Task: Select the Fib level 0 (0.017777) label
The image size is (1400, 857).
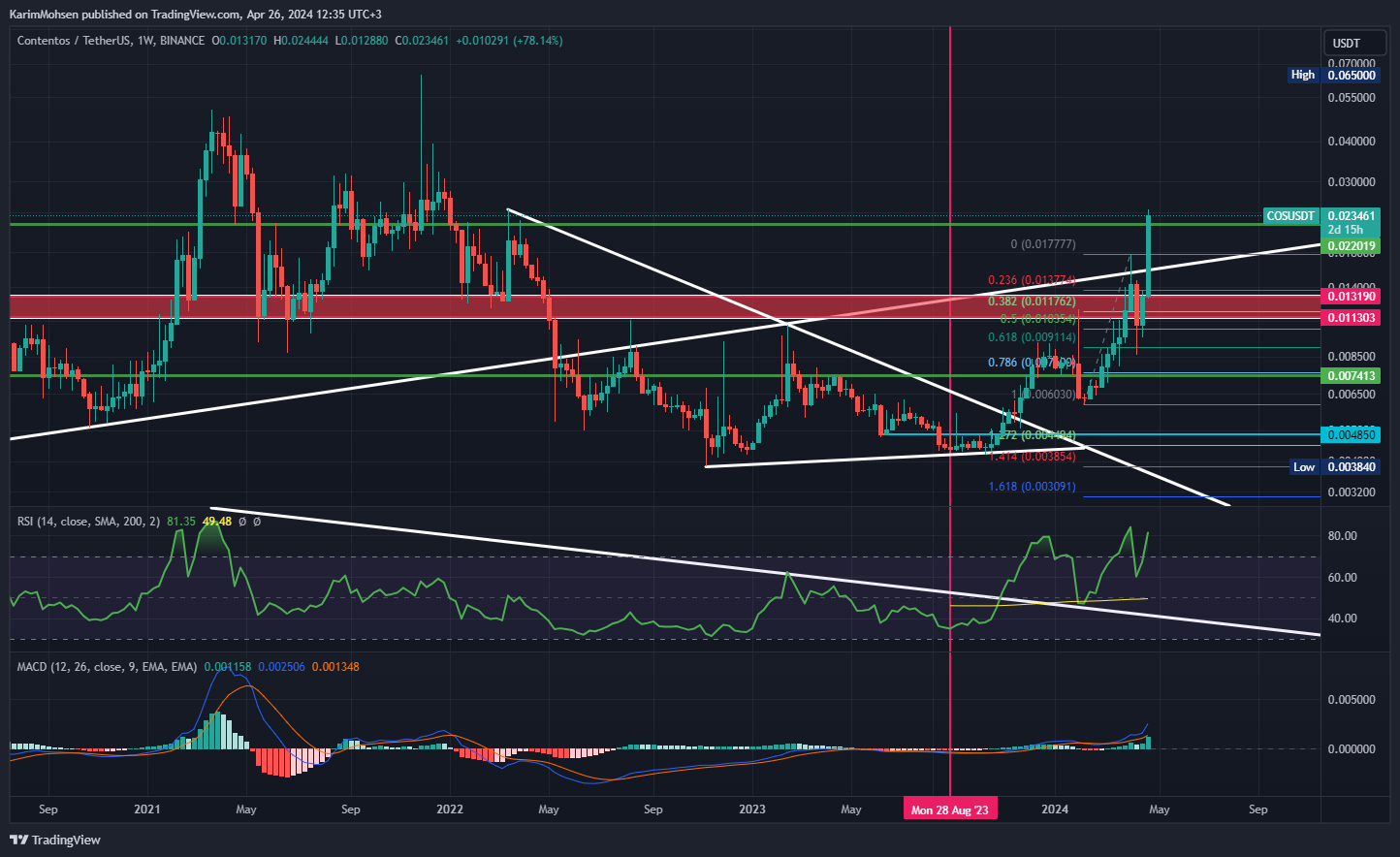Action: 1043,245
